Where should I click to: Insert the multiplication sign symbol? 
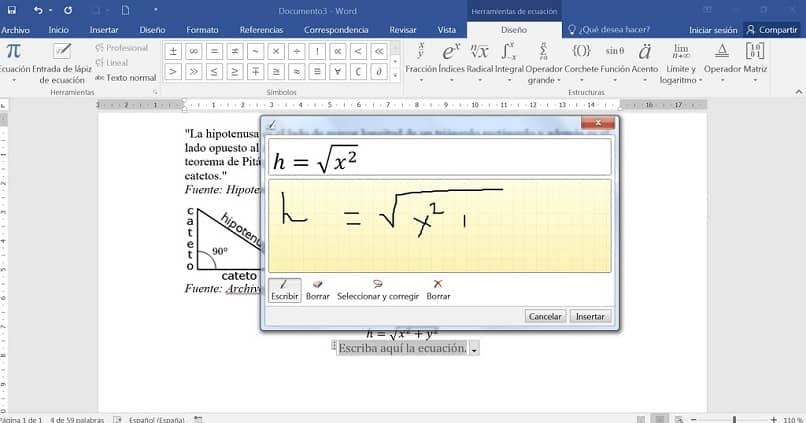pyautogui.click(x=276, y=51)
